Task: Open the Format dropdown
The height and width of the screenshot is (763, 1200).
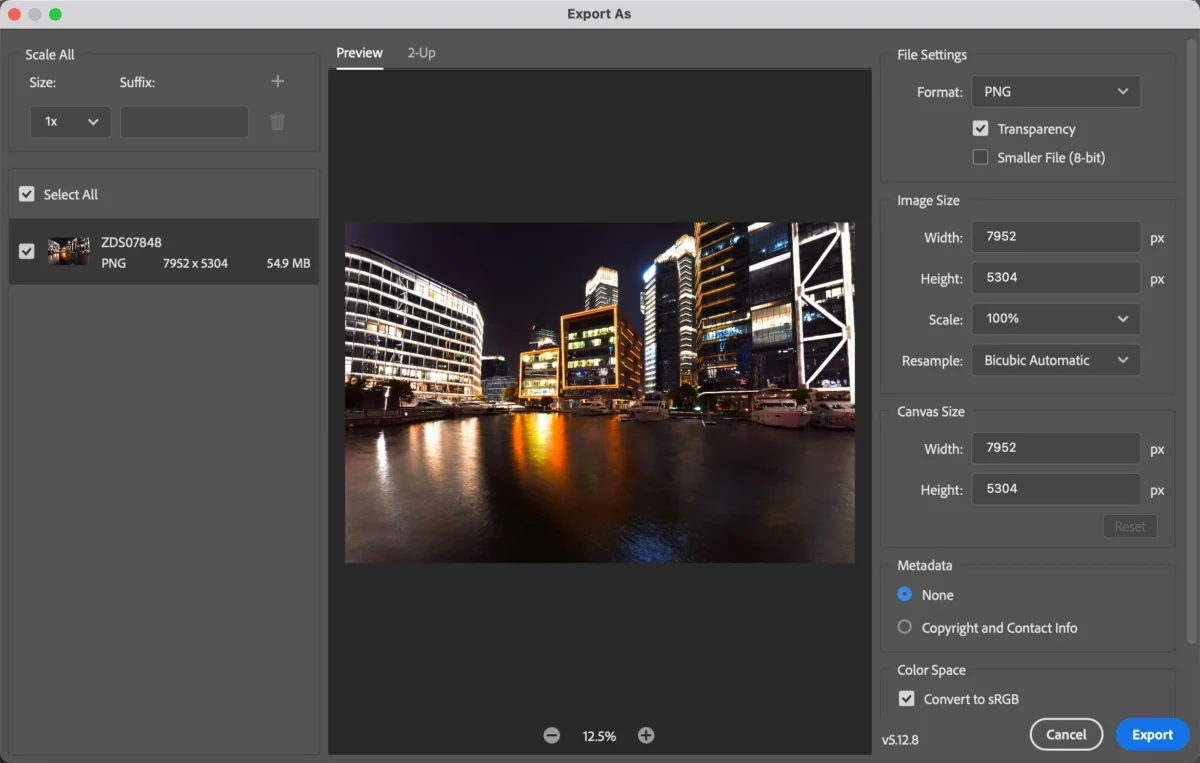Action: [x=1055, y=91]
